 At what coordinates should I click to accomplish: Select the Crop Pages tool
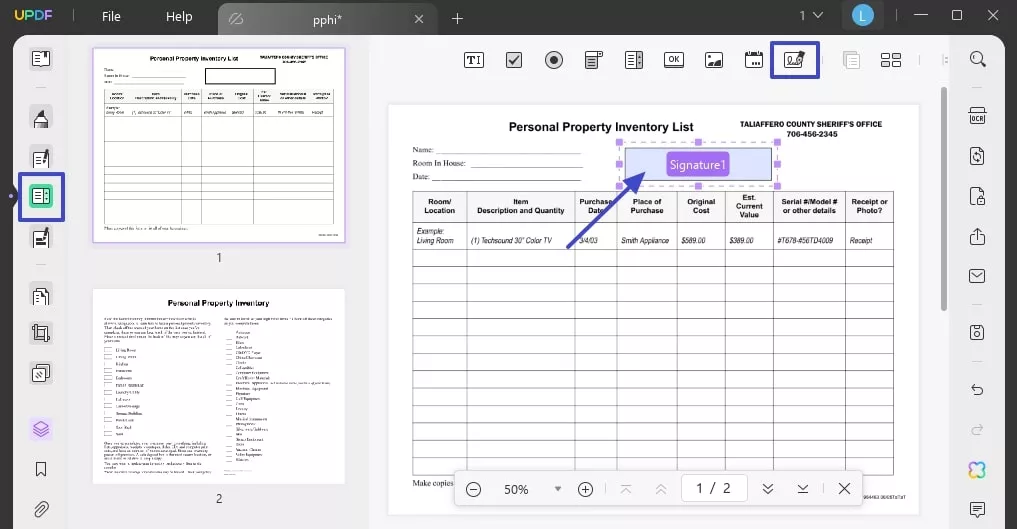coord(41,334)
